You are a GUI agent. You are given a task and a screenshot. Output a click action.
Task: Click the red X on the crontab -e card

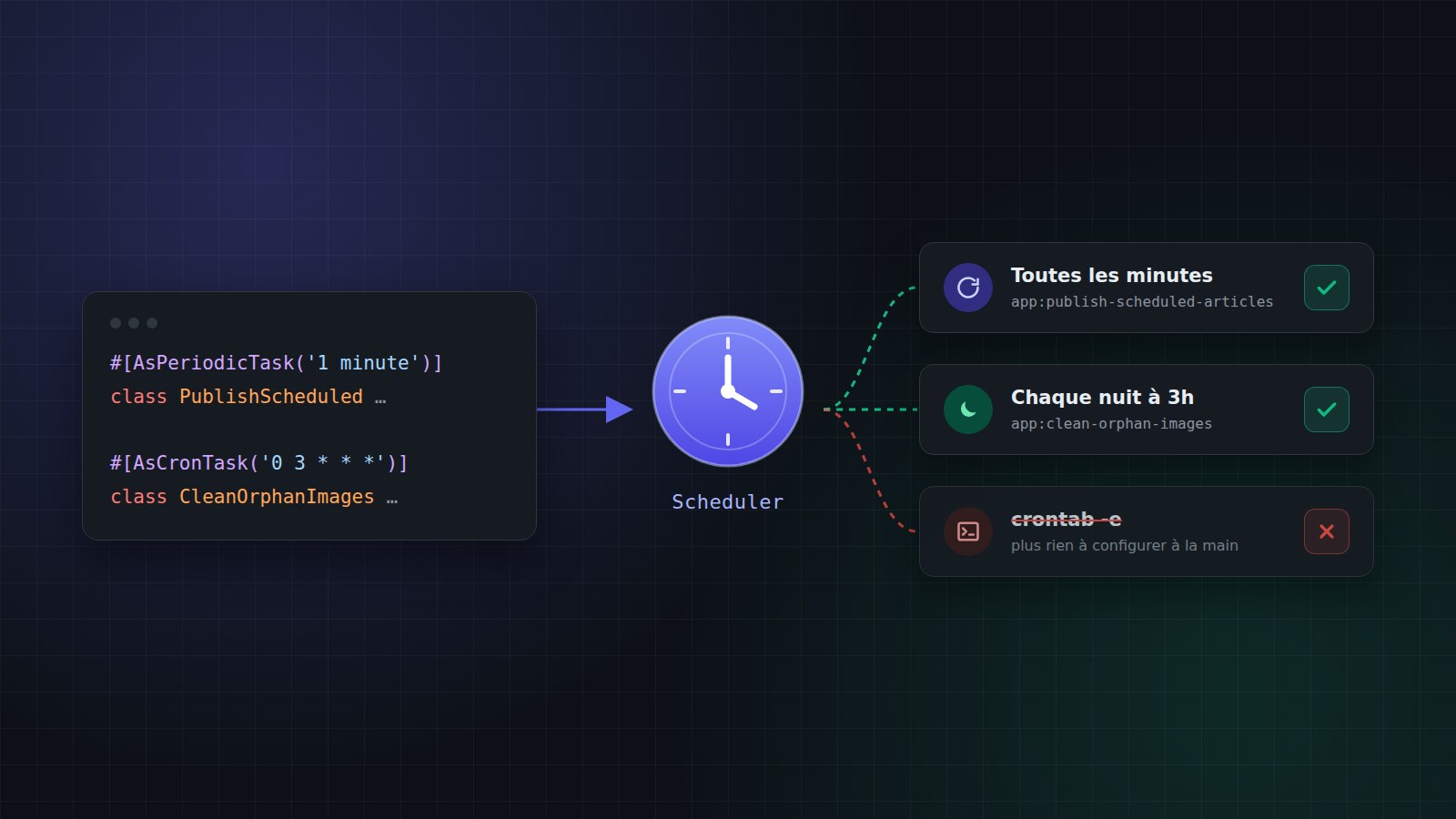tap(1327, 531)
